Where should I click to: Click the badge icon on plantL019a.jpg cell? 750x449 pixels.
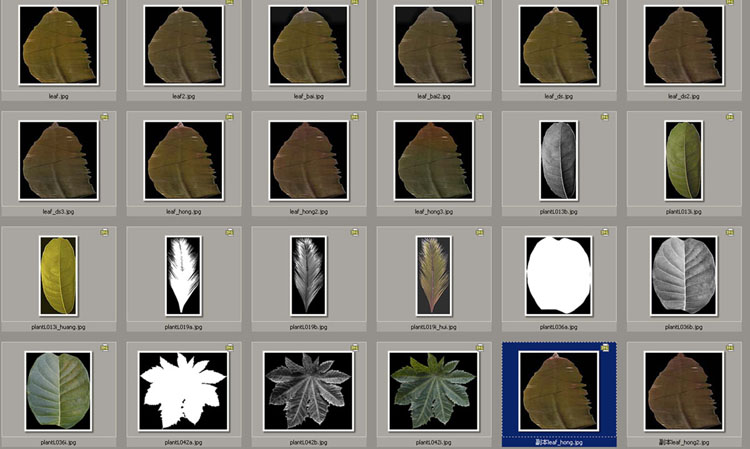pyautogui.click(x=230, y=232)
